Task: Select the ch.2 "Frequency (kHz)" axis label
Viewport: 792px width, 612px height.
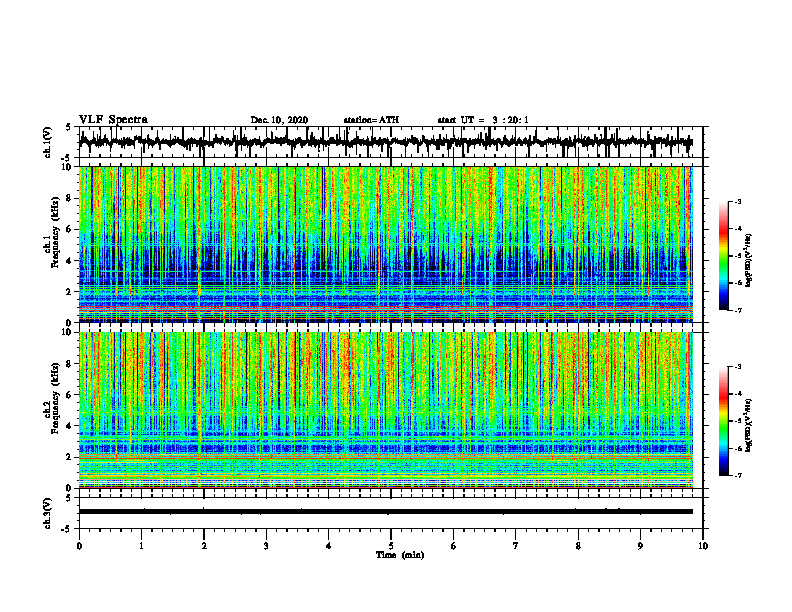Action: pos(56,398)
